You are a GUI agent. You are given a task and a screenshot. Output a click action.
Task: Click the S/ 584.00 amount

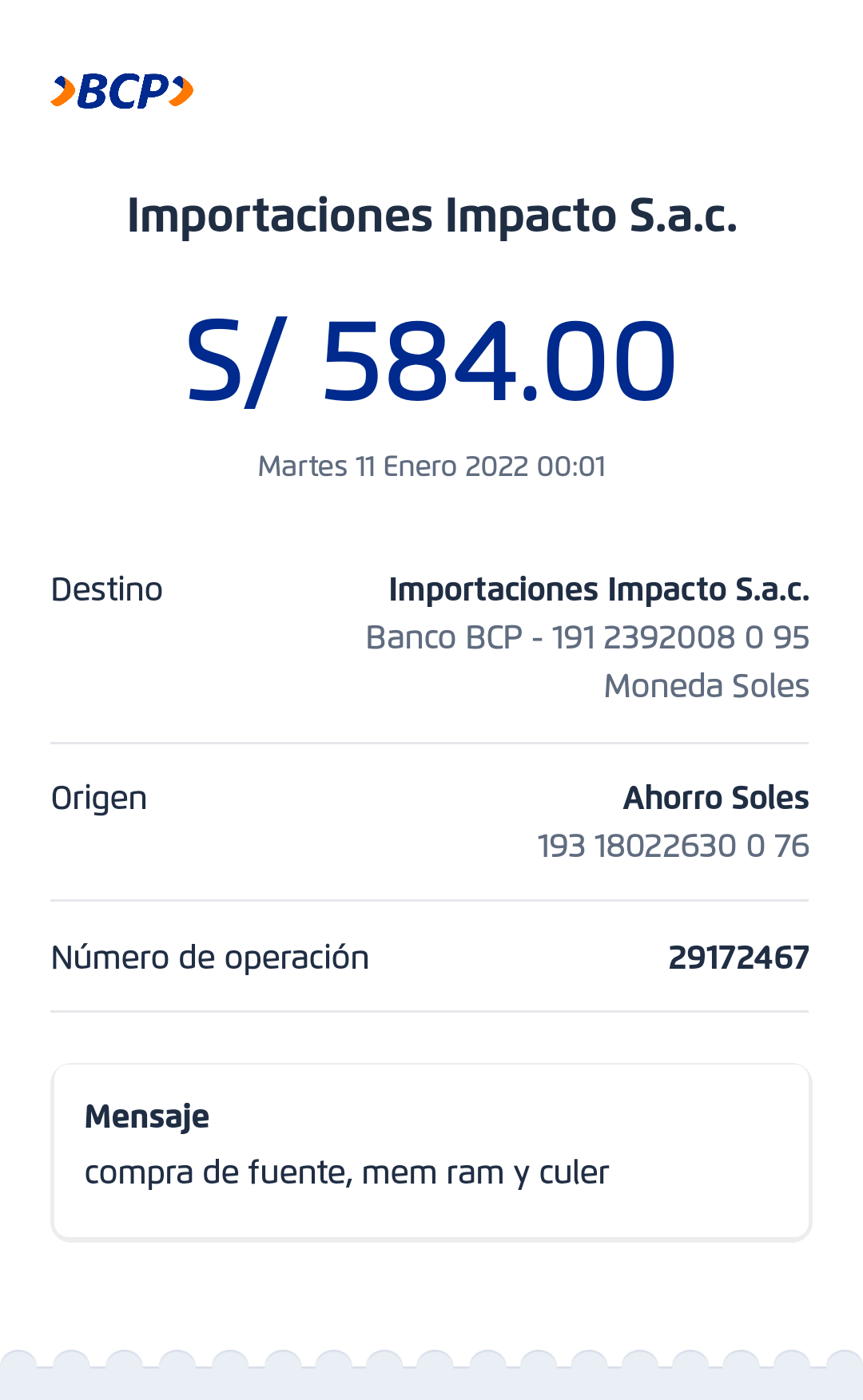[x=431, y=361]
